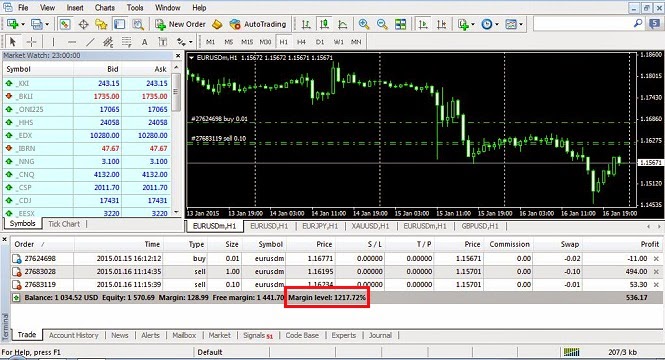This screenshot has width=665, height=360.
Task: Switch to the D1 timeframe
Action: 320,42
